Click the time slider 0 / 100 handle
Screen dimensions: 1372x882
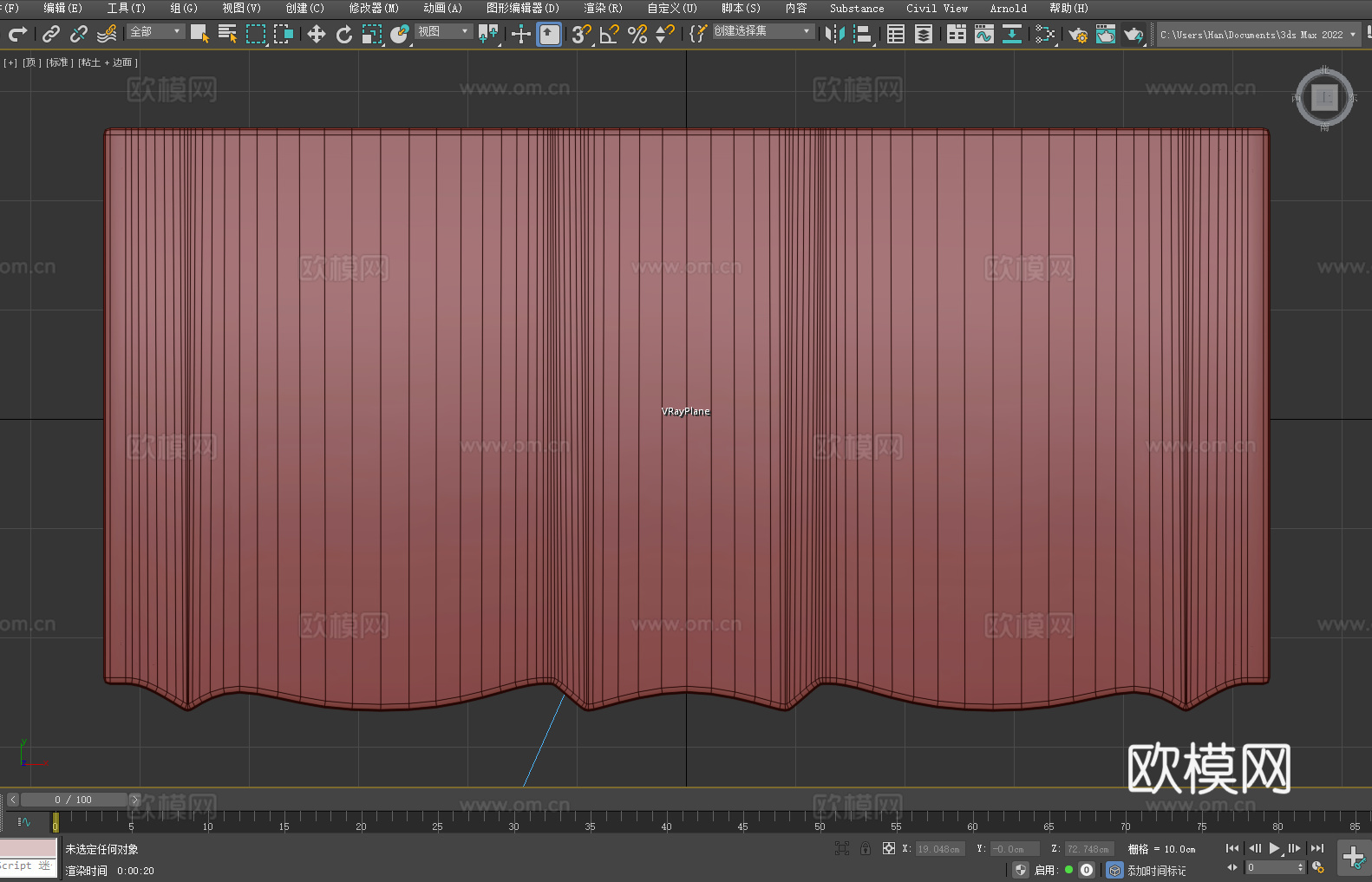74,800
